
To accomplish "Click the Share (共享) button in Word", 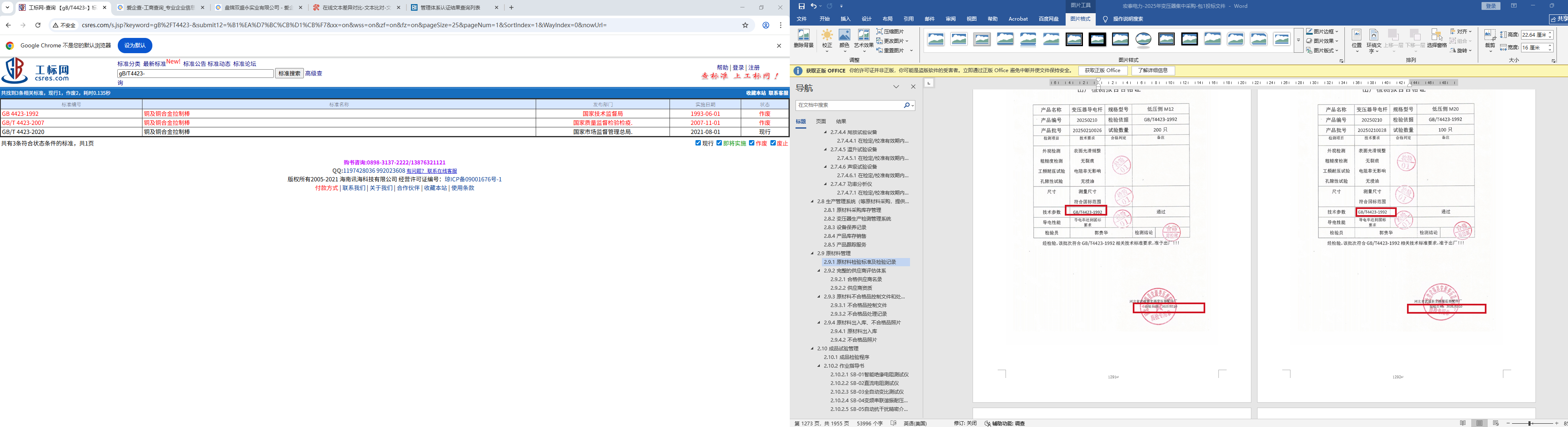I will (1559, 19).
